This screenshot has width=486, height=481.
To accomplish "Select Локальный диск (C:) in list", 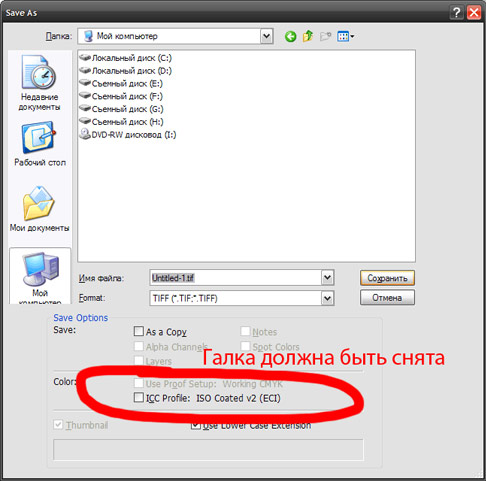I will [126, 58].
